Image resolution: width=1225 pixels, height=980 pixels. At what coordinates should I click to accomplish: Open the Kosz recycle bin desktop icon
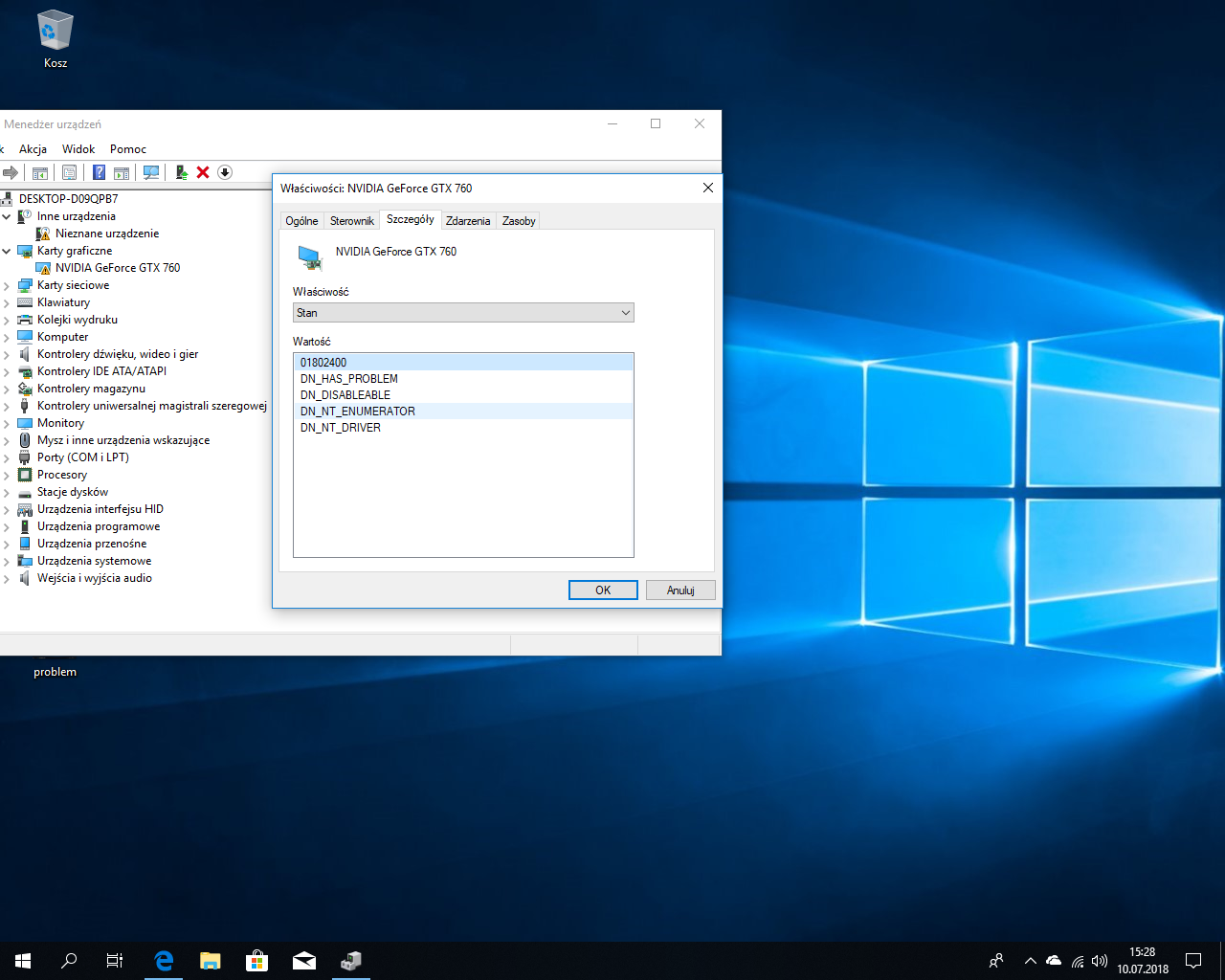pyautogui.click(x=56, y=39)
